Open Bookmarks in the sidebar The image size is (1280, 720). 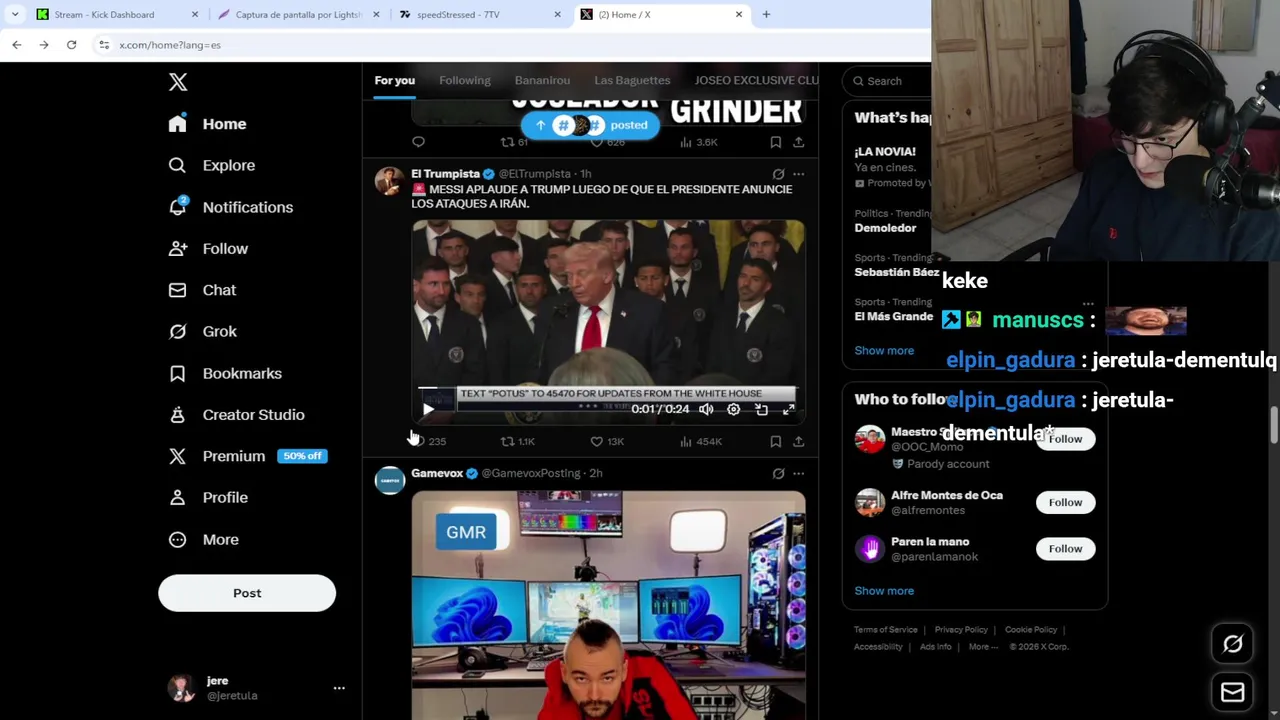(x=226, y=373)
